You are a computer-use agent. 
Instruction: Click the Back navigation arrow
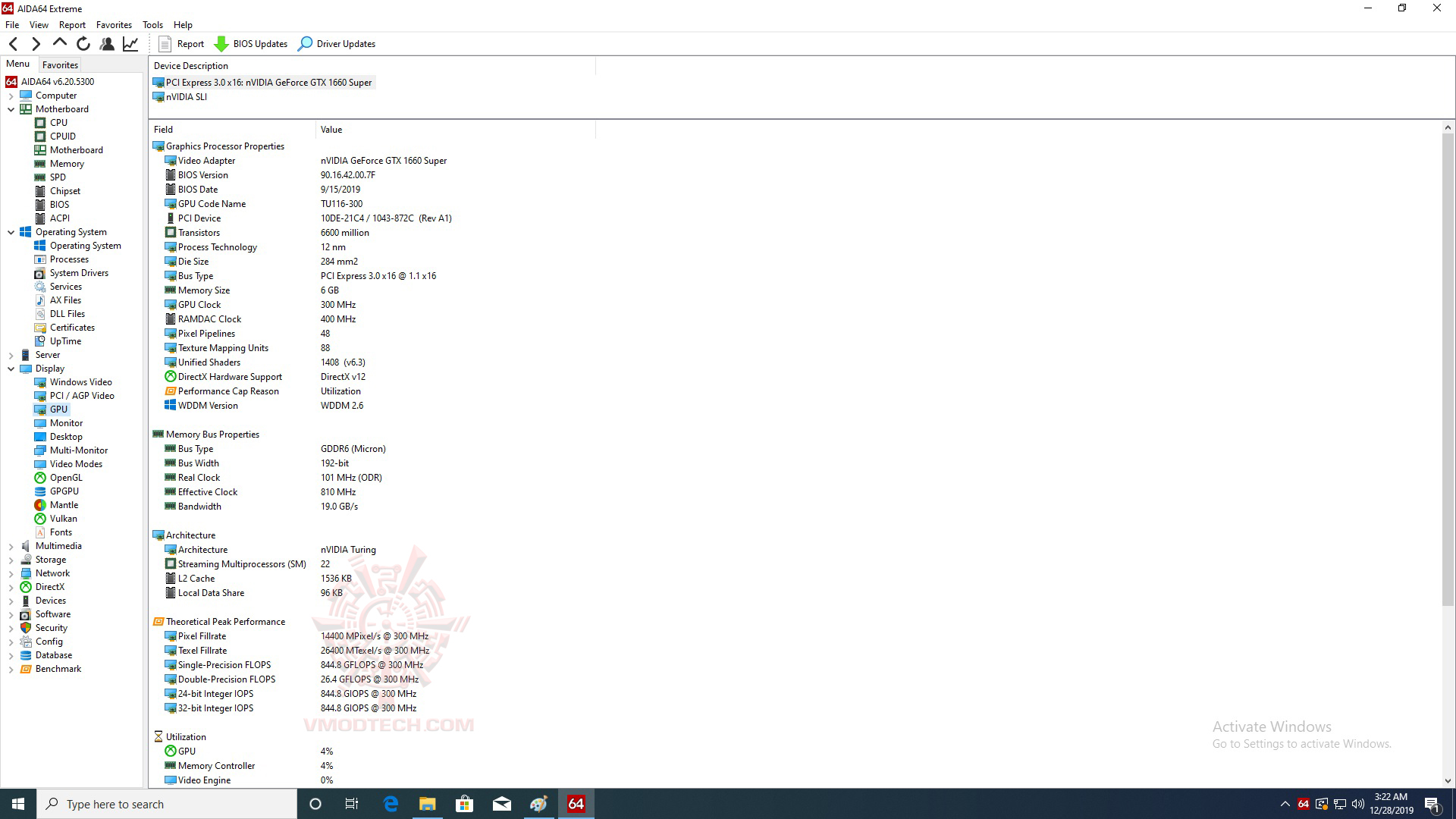coord(13,44)
